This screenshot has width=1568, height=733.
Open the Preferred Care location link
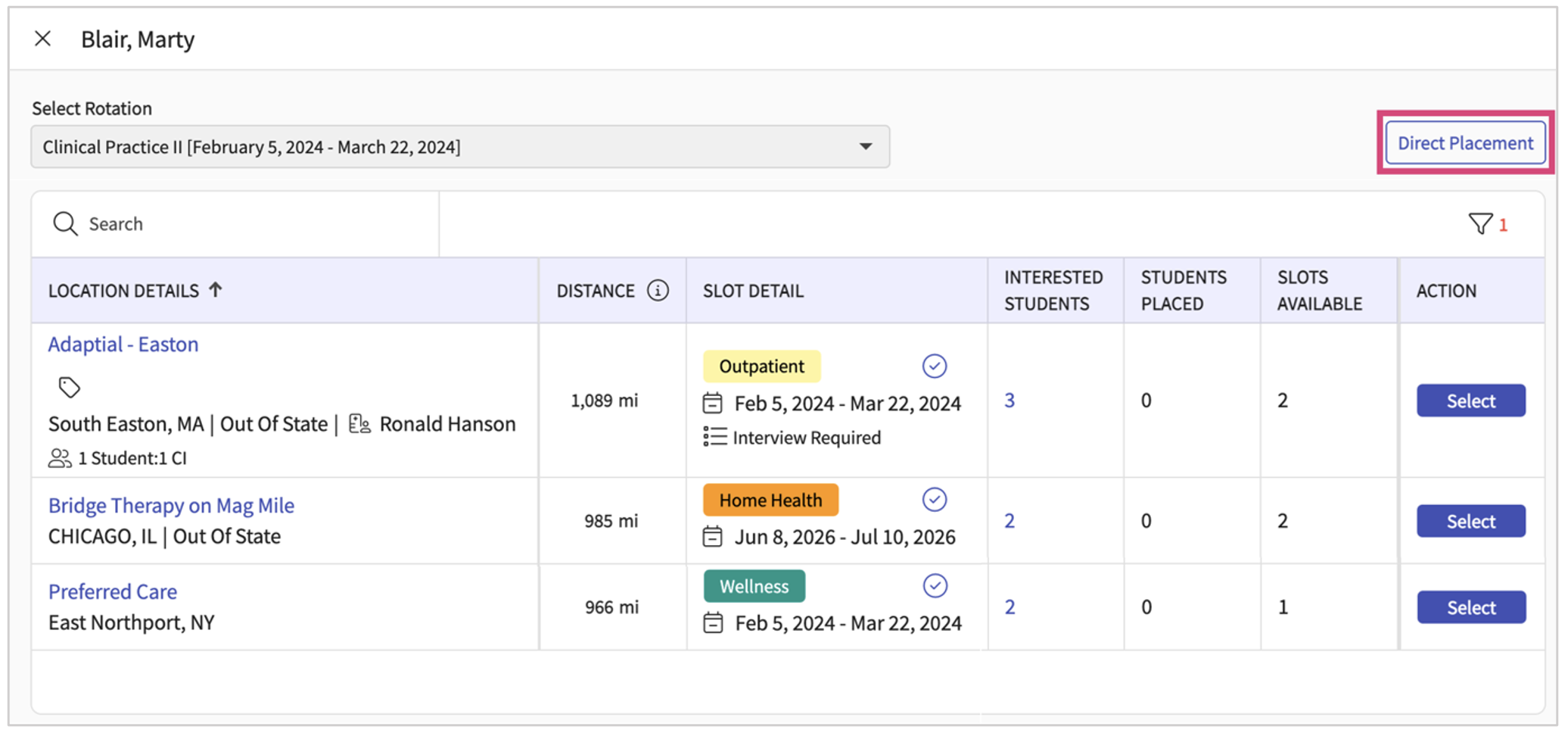pos(113,592)
